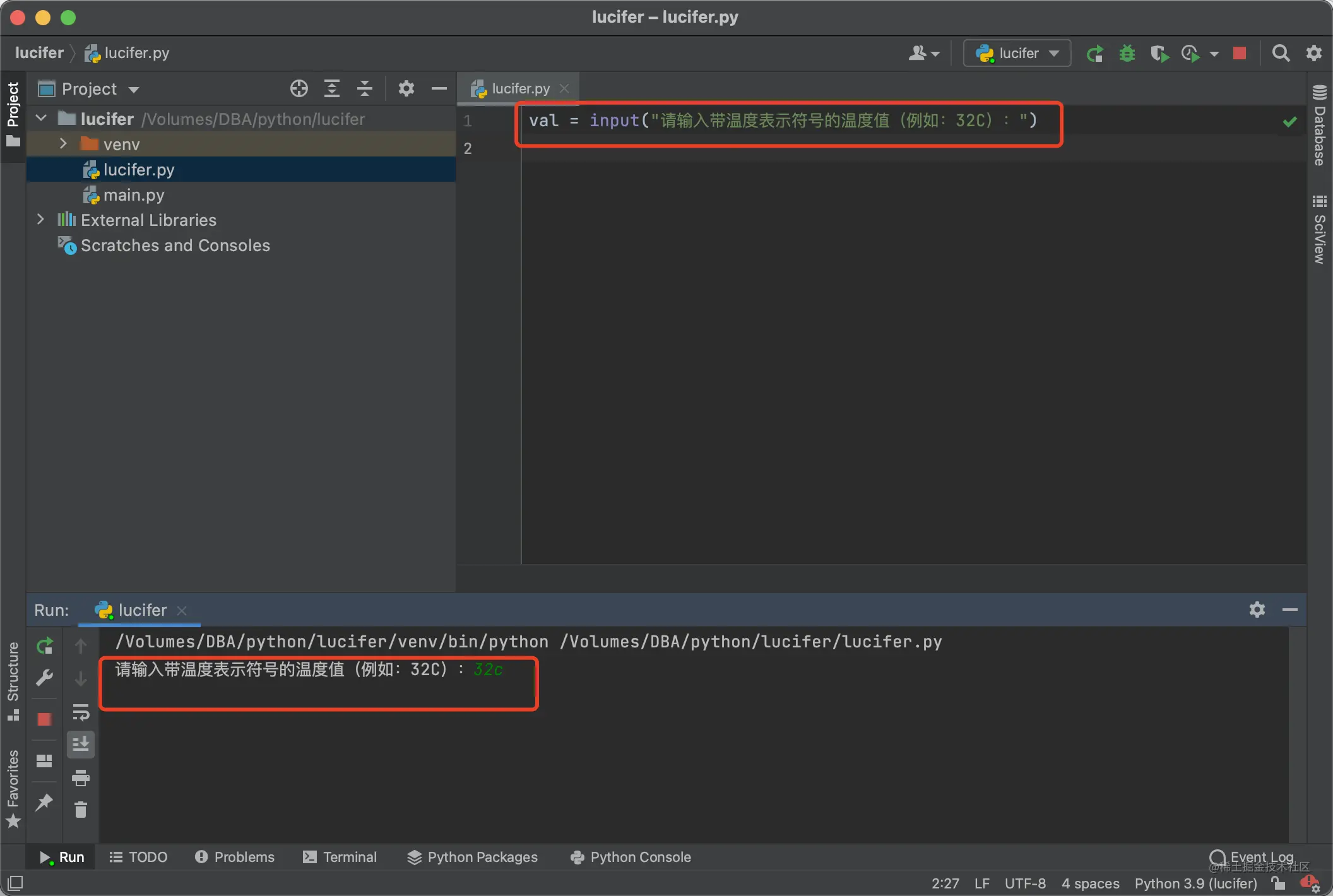Click the green inspection checkmark in editor

(x=1290, y=121)
